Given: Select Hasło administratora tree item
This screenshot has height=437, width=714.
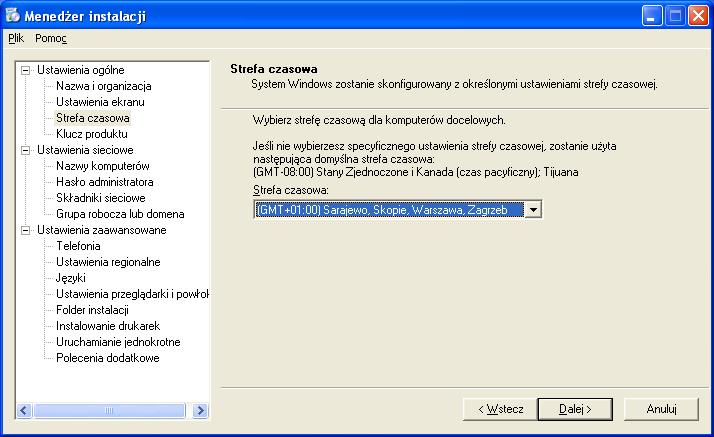Looking at the screenshot, I should click(105, 182).
